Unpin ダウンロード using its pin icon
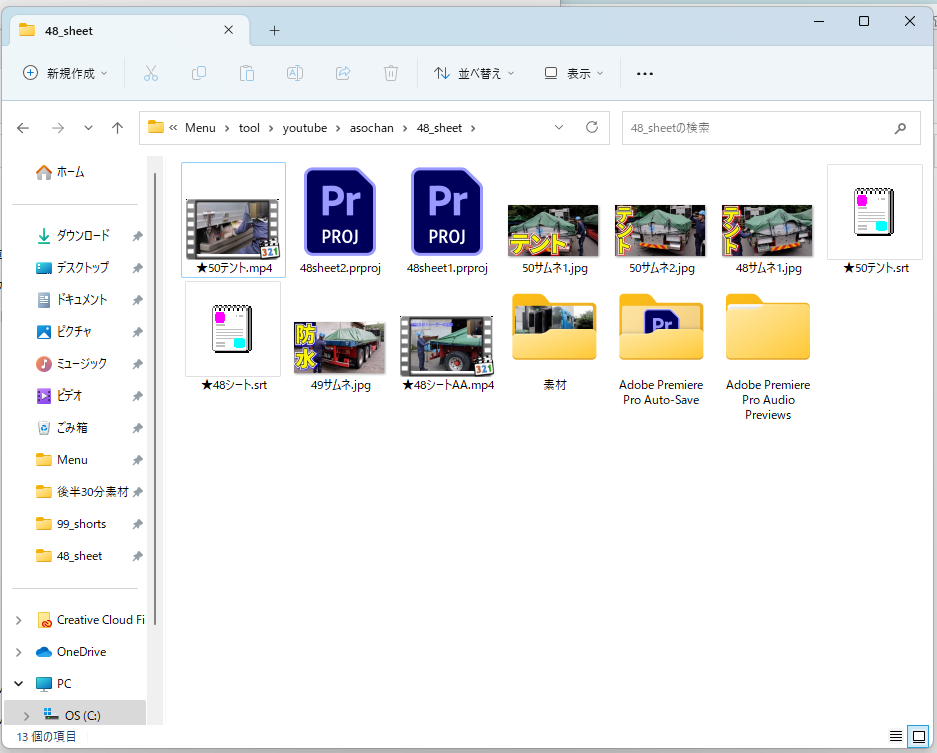The height and width of the screenshot is (753, 937). tap(137, 236)
